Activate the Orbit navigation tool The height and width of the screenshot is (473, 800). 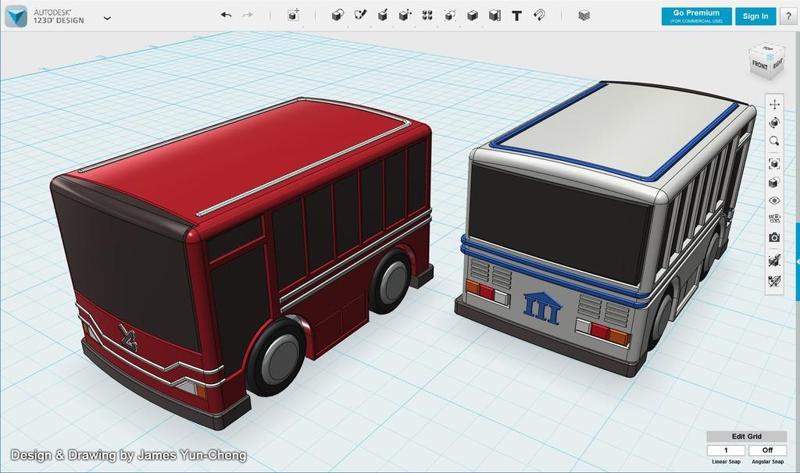coord(774,123)
